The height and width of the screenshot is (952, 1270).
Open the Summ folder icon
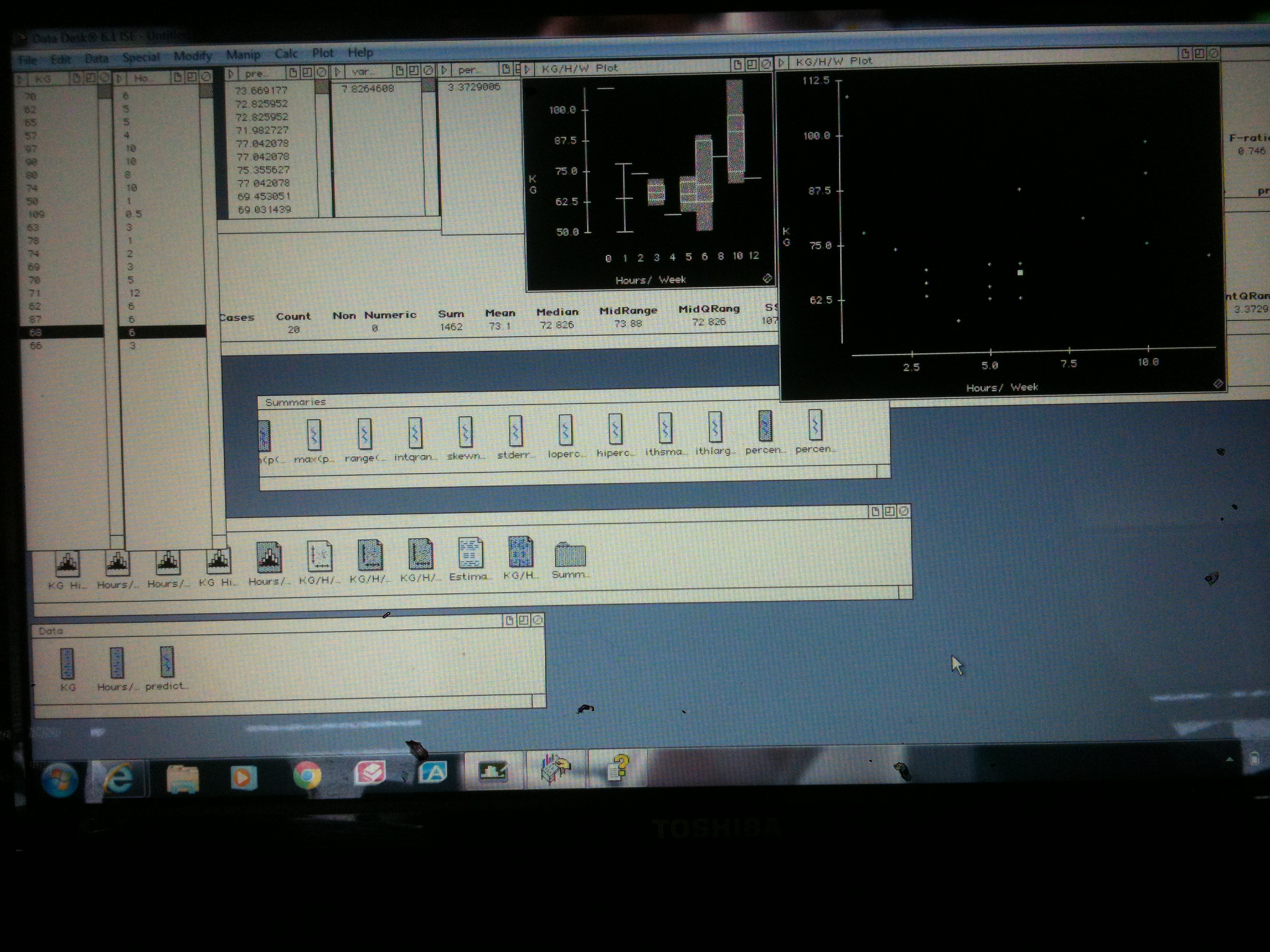569,554
